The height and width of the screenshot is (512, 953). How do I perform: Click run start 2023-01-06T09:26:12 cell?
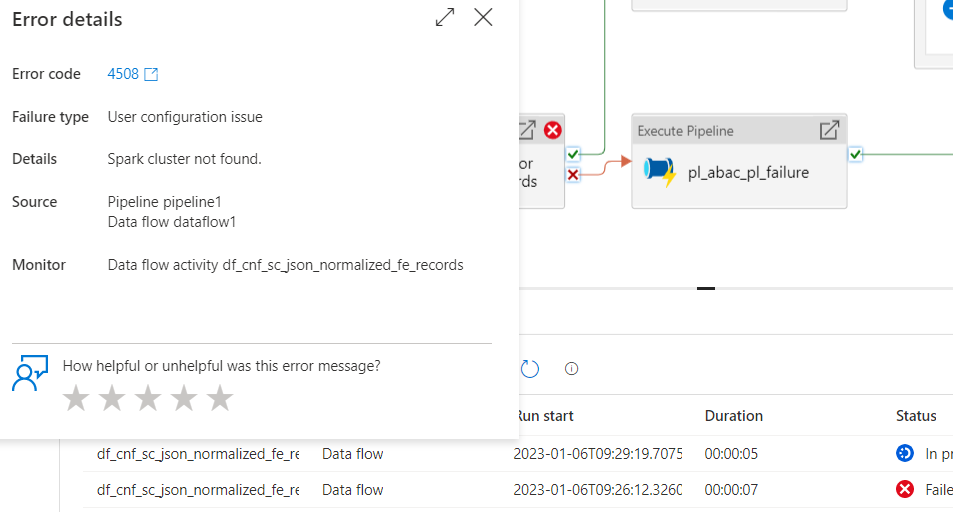tap(597, 490)
